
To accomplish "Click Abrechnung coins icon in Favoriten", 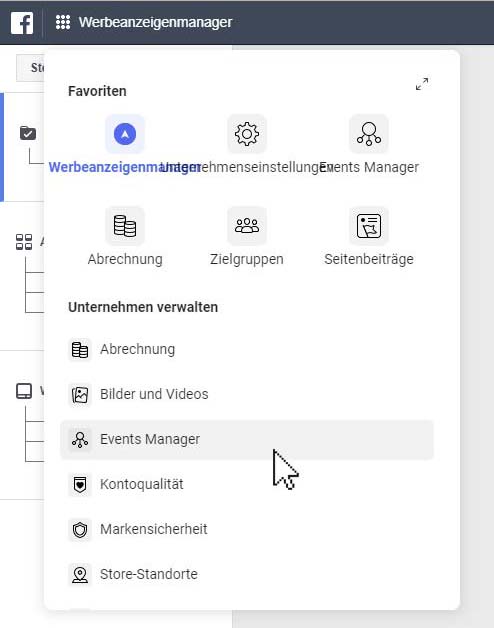I will [125, 226].
